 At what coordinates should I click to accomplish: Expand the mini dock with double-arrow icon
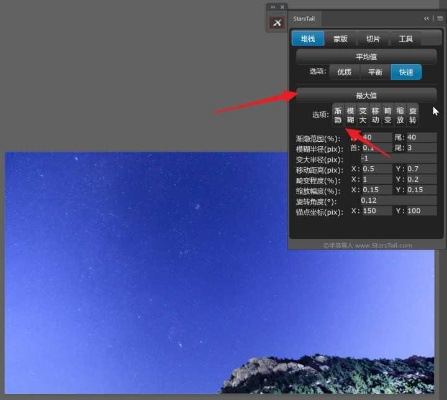point(273,7)
